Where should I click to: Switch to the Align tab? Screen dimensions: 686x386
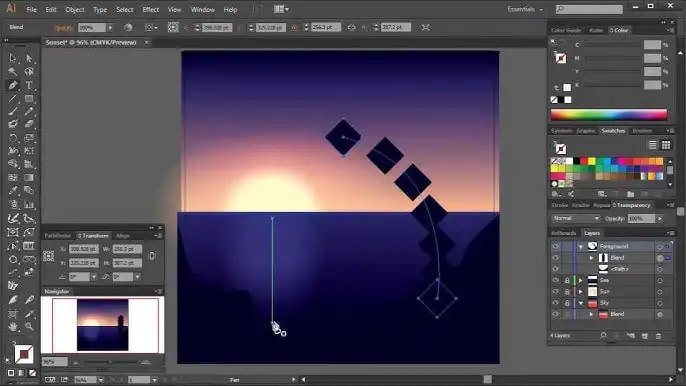pos(122,236)
